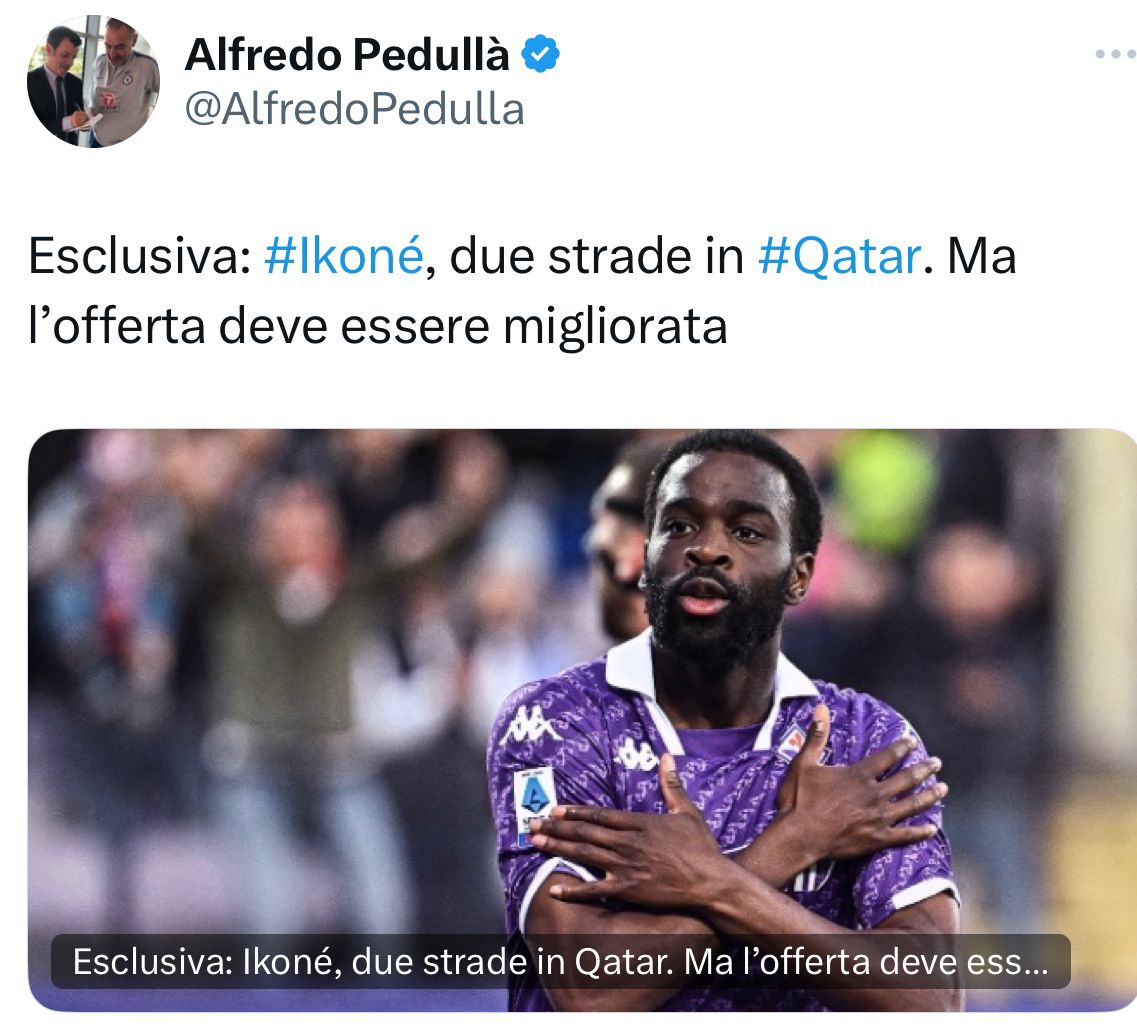This screenshot has width=1137, height=1024.
Task: Open the three-dot more options menu
Action: coord(1115,54)
